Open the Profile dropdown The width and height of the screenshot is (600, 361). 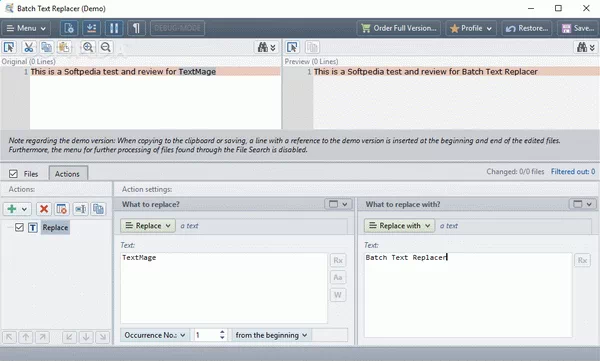[471, 28]
